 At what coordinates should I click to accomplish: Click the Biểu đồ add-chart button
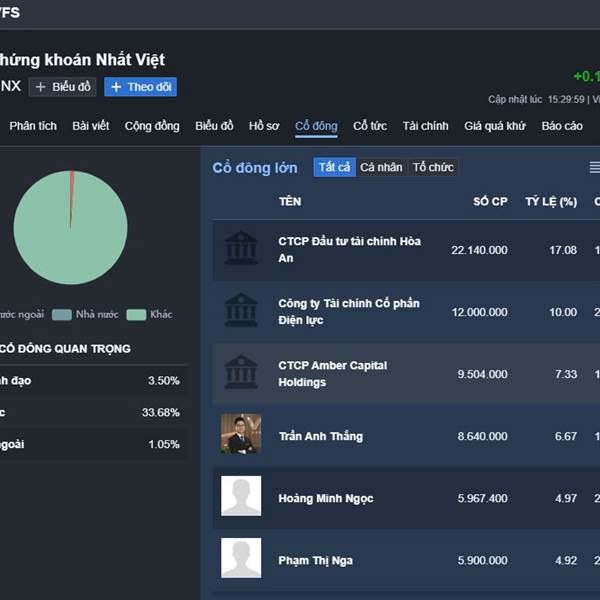[x=63, y=87]
